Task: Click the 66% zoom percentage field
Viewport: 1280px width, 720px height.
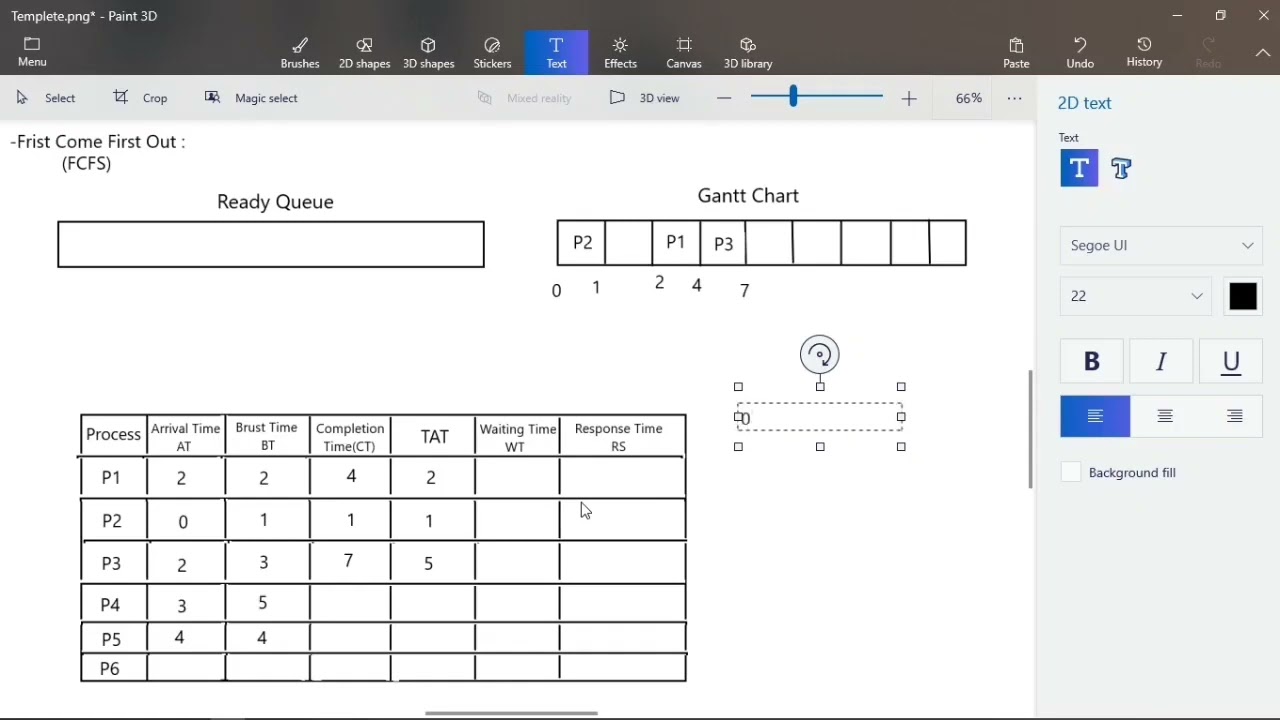Action: pyautogui.click(x=968, y=98)
